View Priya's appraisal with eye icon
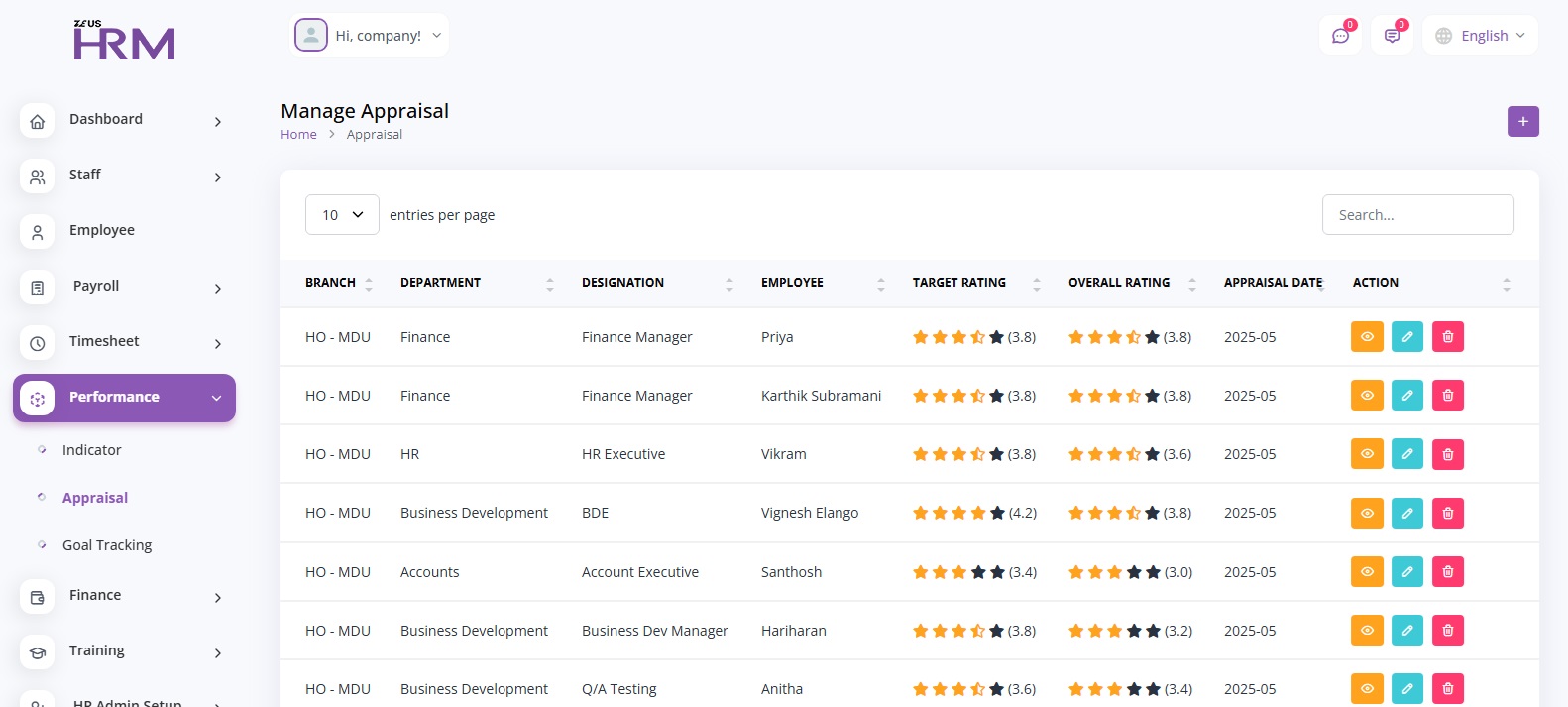1568x707 pixels. click(x=1367, y=337)
